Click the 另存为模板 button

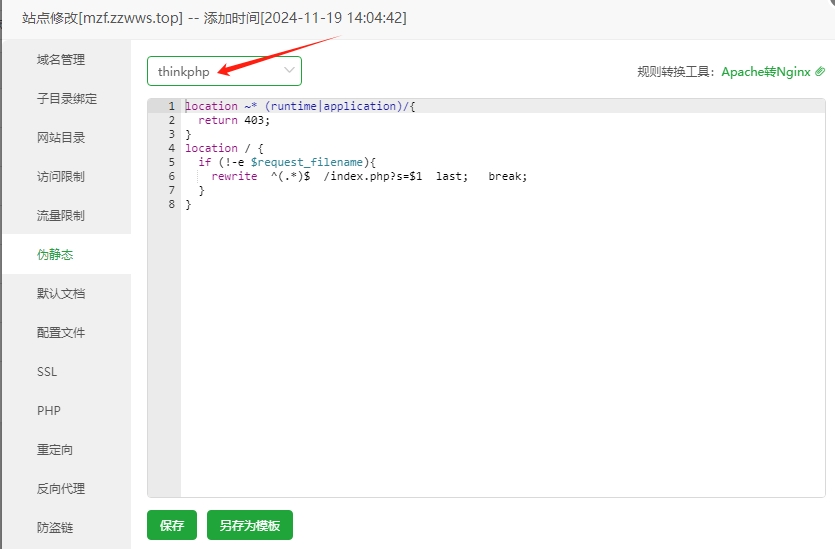[250, 525]
